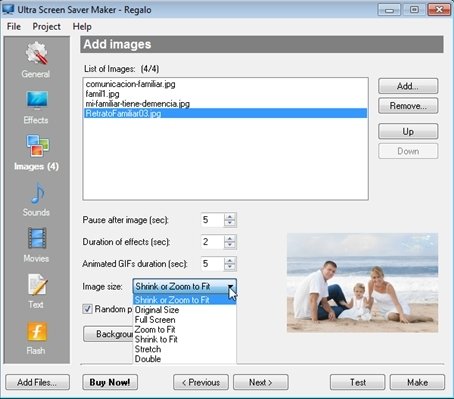This screenshot has height=399, width=454.
Task: Move image Up in the list
Action: [408, 131]
